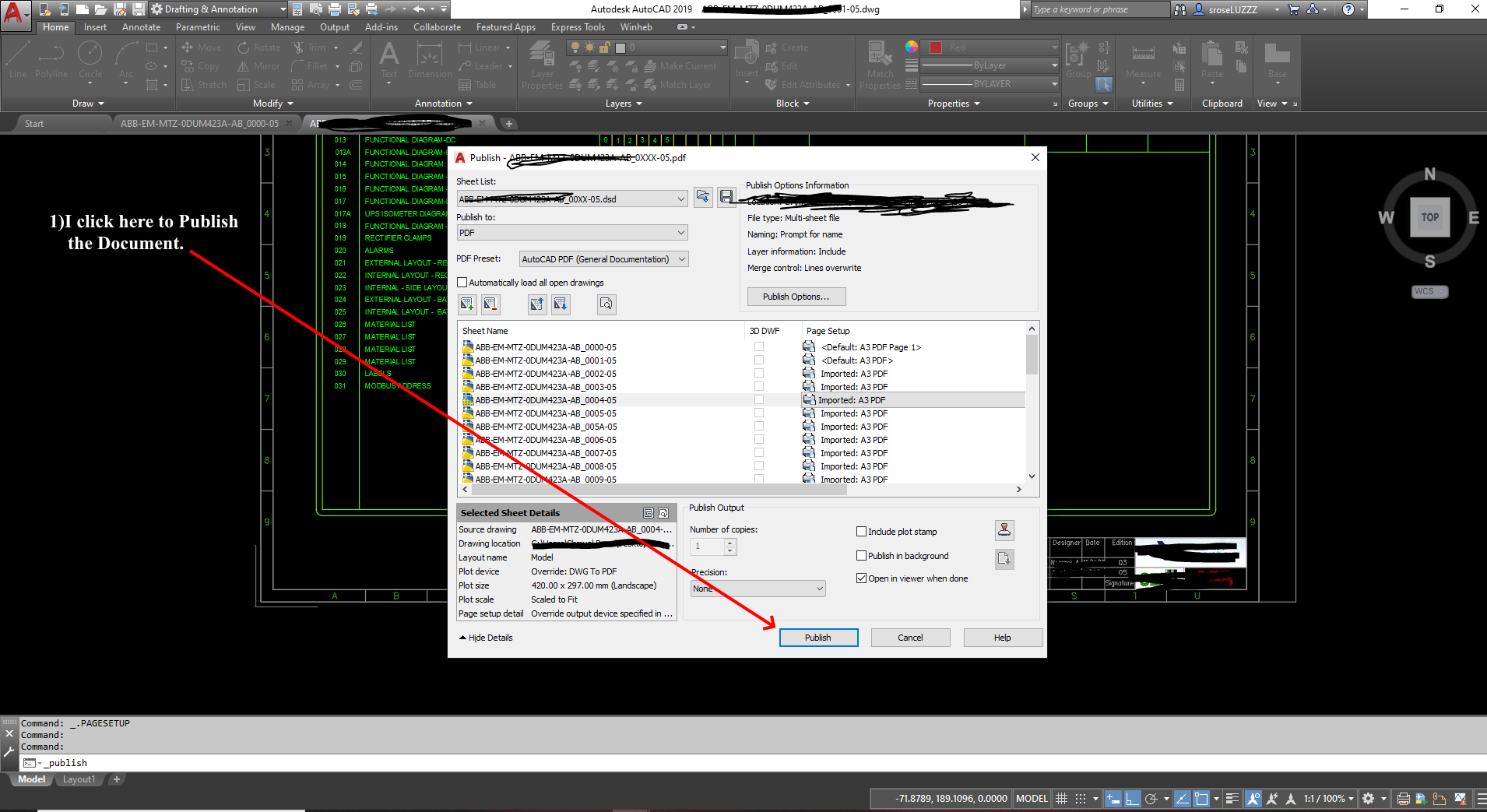Screen dimensions: 1487x812
Task: Click the Move Sheet Down icon
Action: click(x=559, y=304)
